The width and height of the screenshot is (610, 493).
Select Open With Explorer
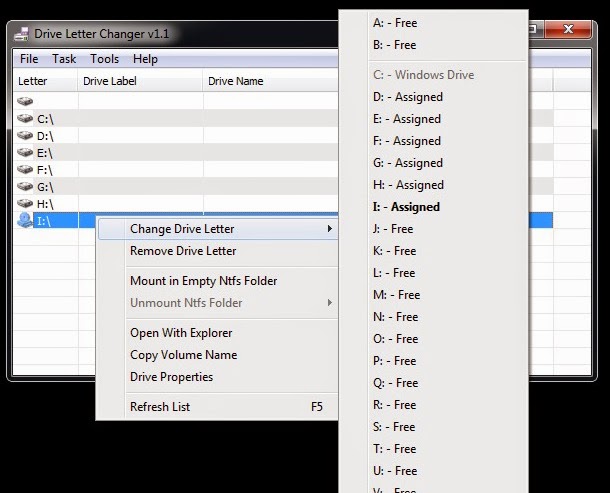point(218,333)
